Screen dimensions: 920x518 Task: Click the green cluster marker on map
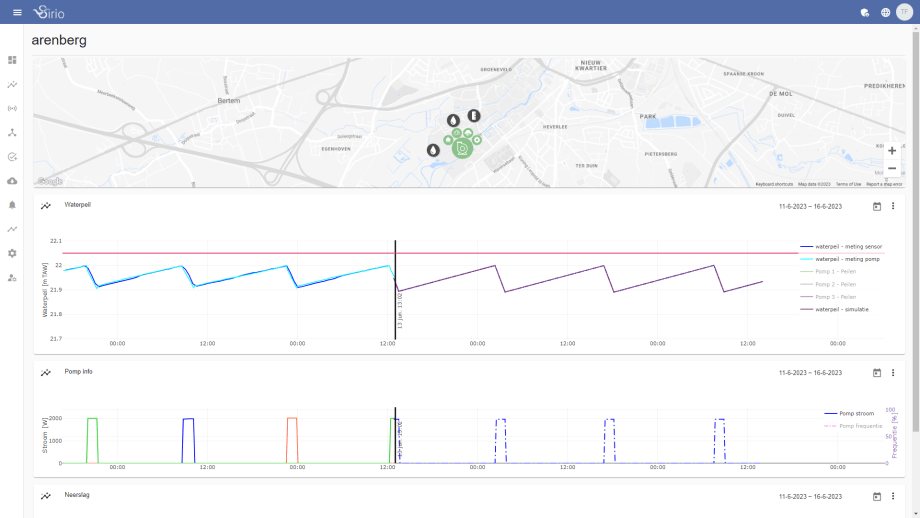pyautogui.click(x=461, y=149)
